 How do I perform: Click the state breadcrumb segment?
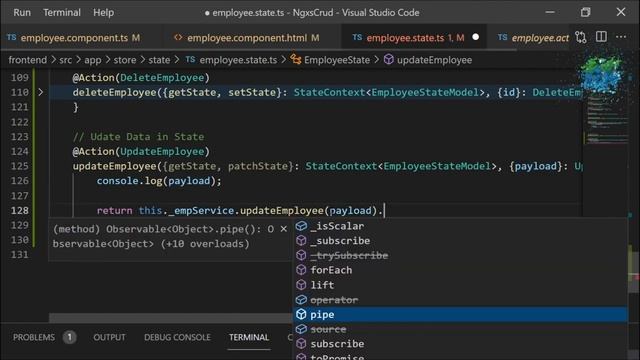tap(159, 60)
